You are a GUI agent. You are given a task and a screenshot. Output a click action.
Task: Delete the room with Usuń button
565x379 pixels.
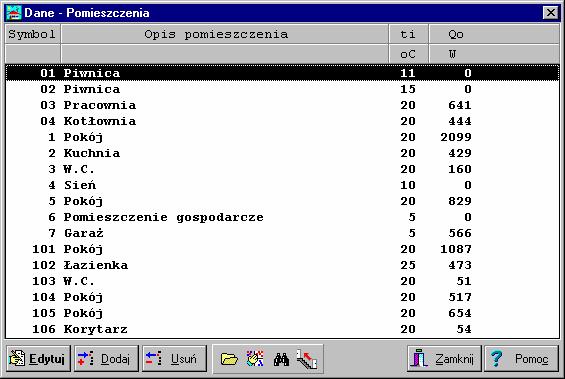[x=174, y=358]
